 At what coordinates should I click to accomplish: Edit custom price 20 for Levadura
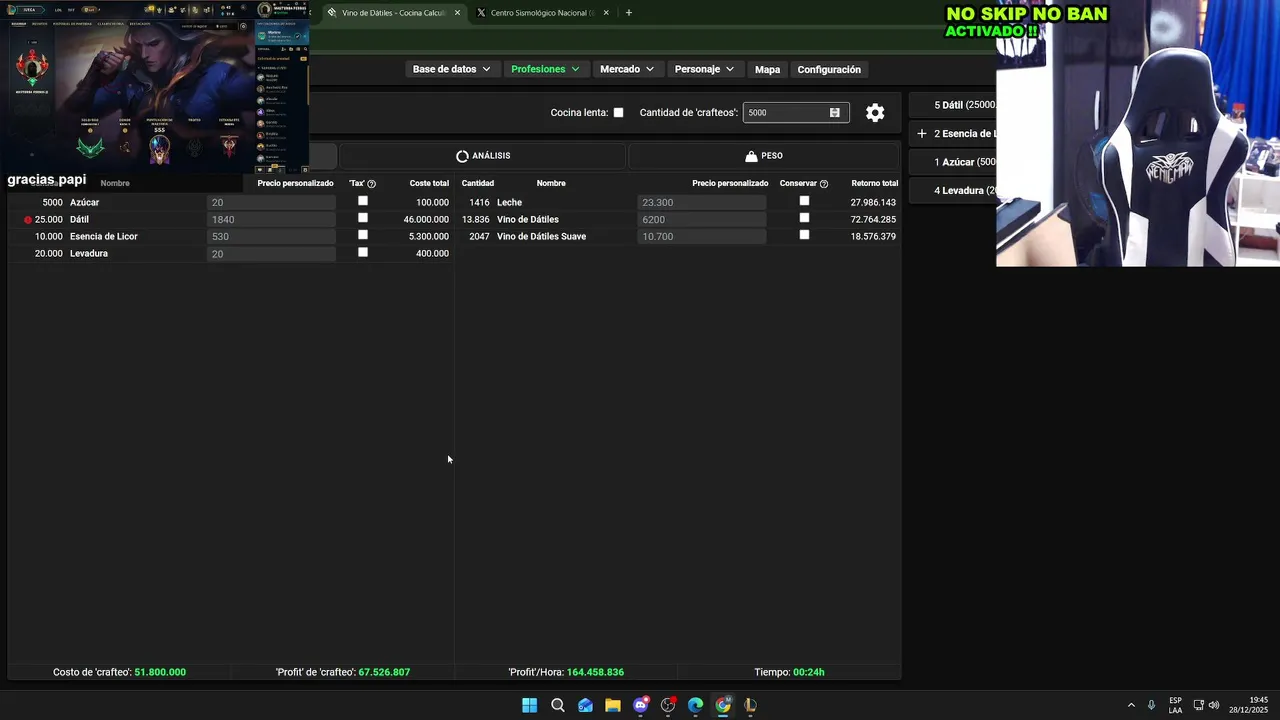[x=271, y=254]
